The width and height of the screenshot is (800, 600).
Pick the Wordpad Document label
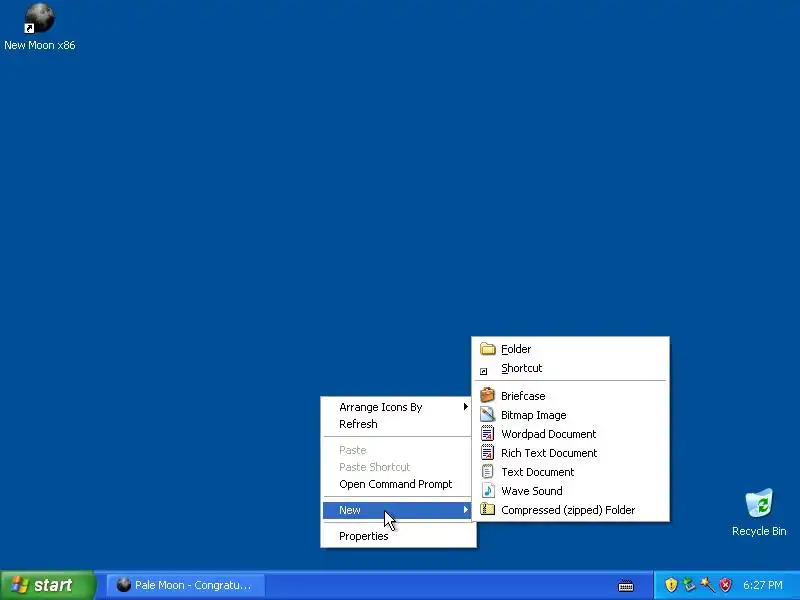(x=548, y=434)
